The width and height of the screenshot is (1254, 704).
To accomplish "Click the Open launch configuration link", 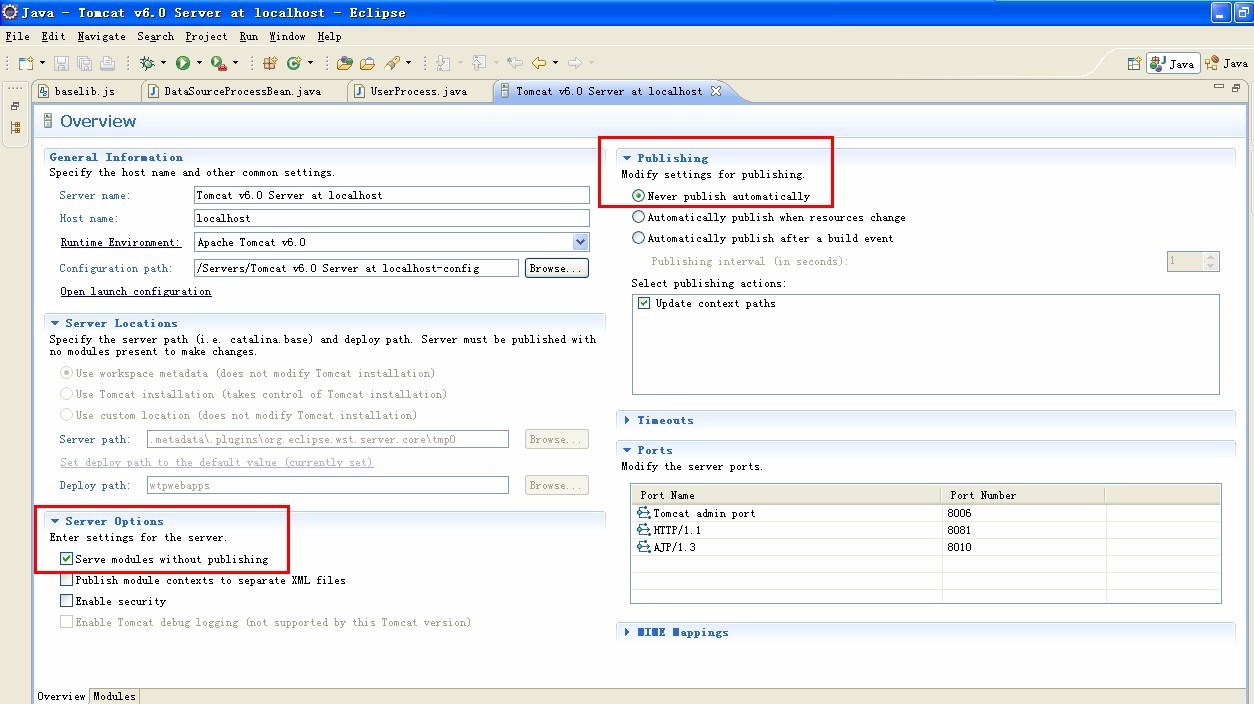I will coord(136,291).
